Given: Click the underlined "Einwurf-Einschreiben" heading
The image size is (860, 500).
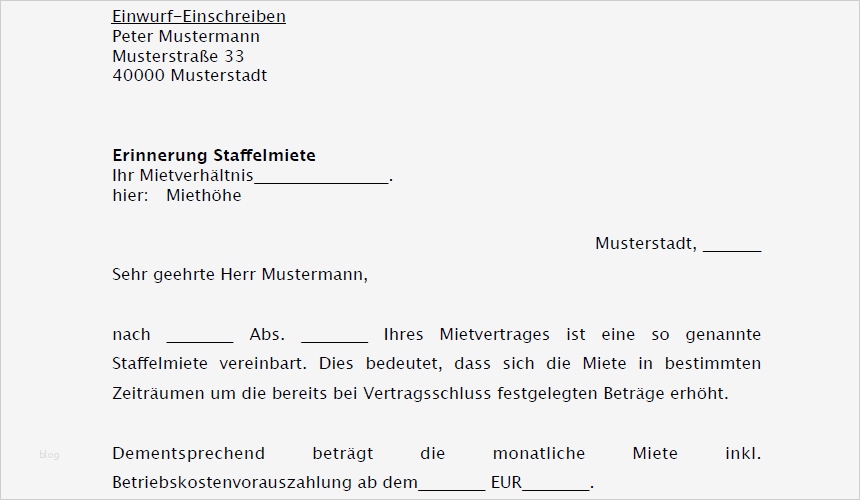Looking at the screenshot, I should click(x=199, y=16).
